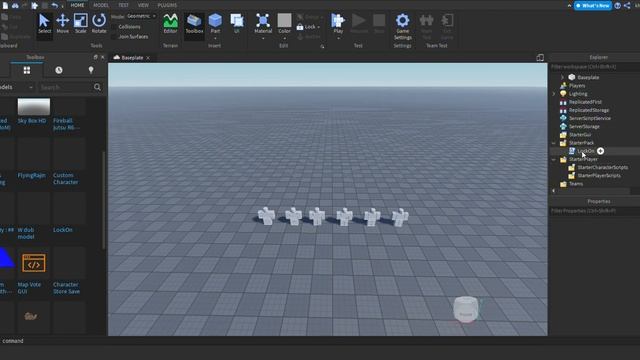Switch to the HOME ribbon tab
The height and width of the screenshot is (360, 640).
coord(77,5)
